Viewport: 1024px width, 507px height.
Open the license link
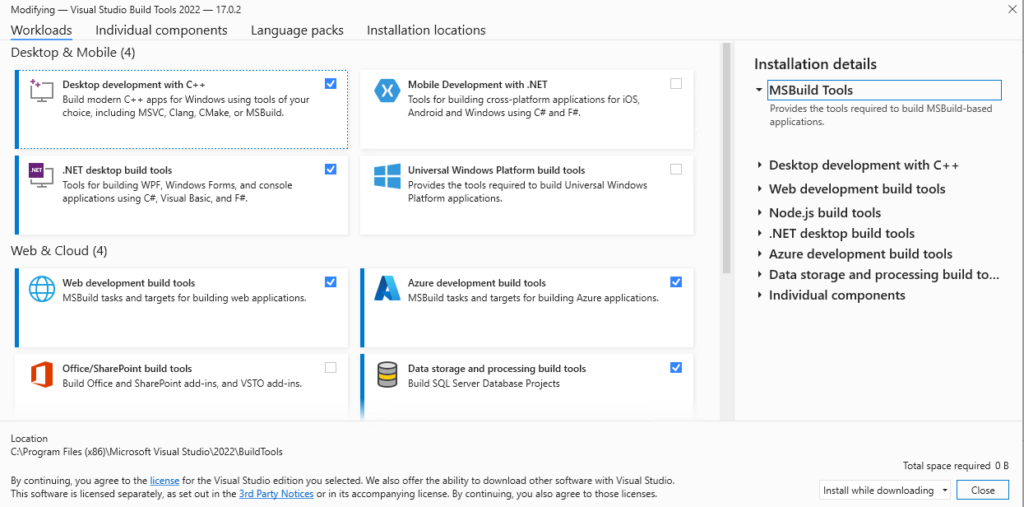[164, 480]
